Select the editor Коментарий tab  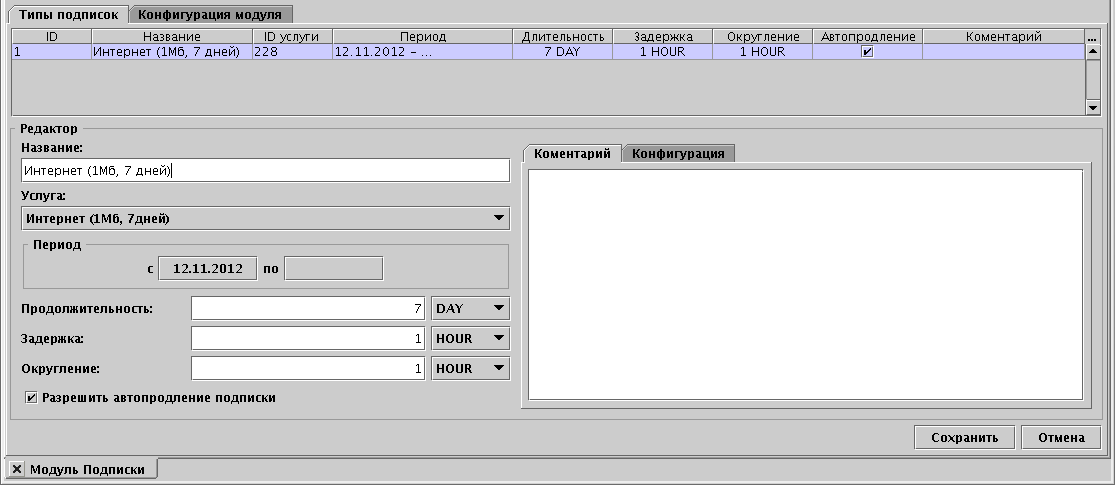tap(572, 153)
